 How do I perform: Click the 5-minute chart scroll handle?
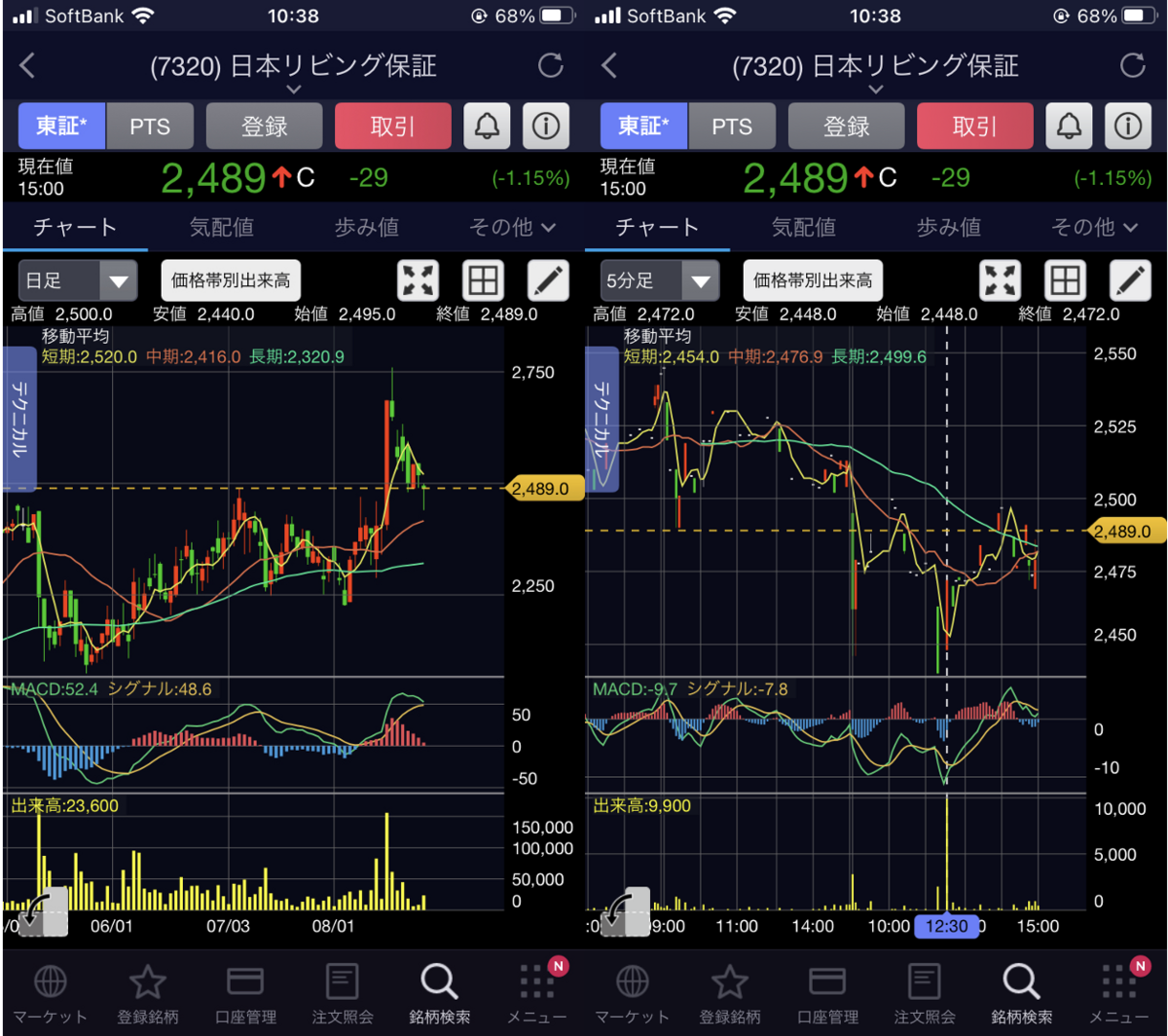[626, 912]
